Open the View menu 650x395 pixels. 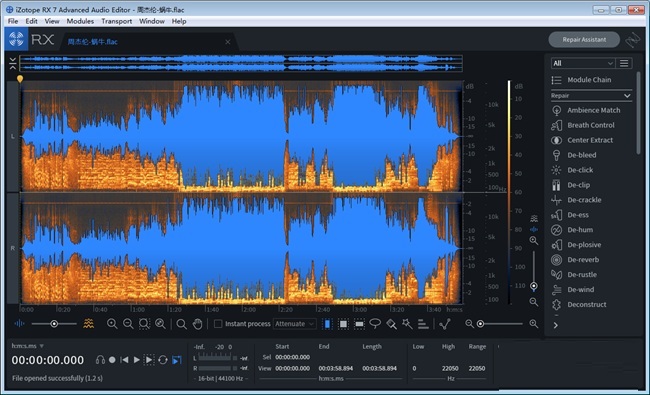[52, 21]
